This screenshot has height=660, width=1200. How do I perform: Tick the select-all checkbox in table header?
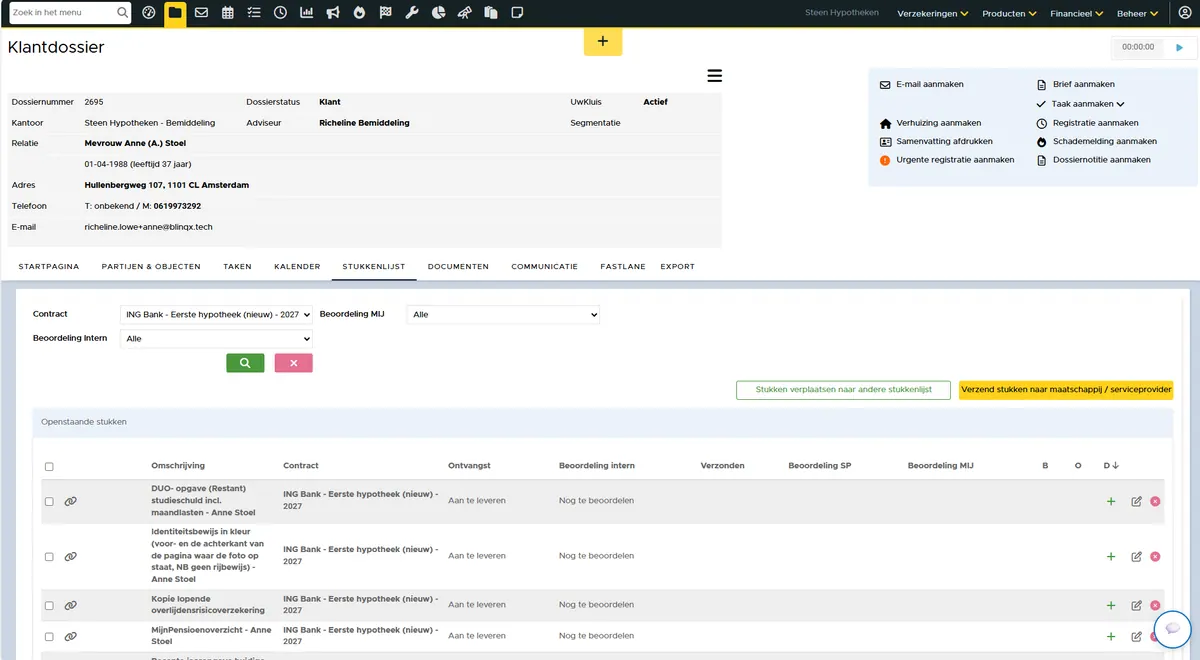pyautogui.click(x=49, y=466)
